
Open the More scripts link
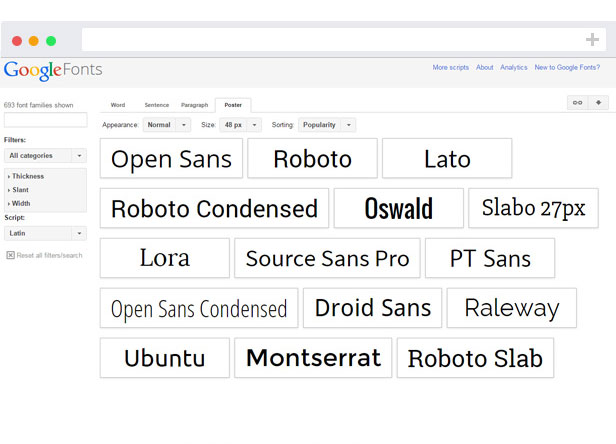(x=449, y=67)
